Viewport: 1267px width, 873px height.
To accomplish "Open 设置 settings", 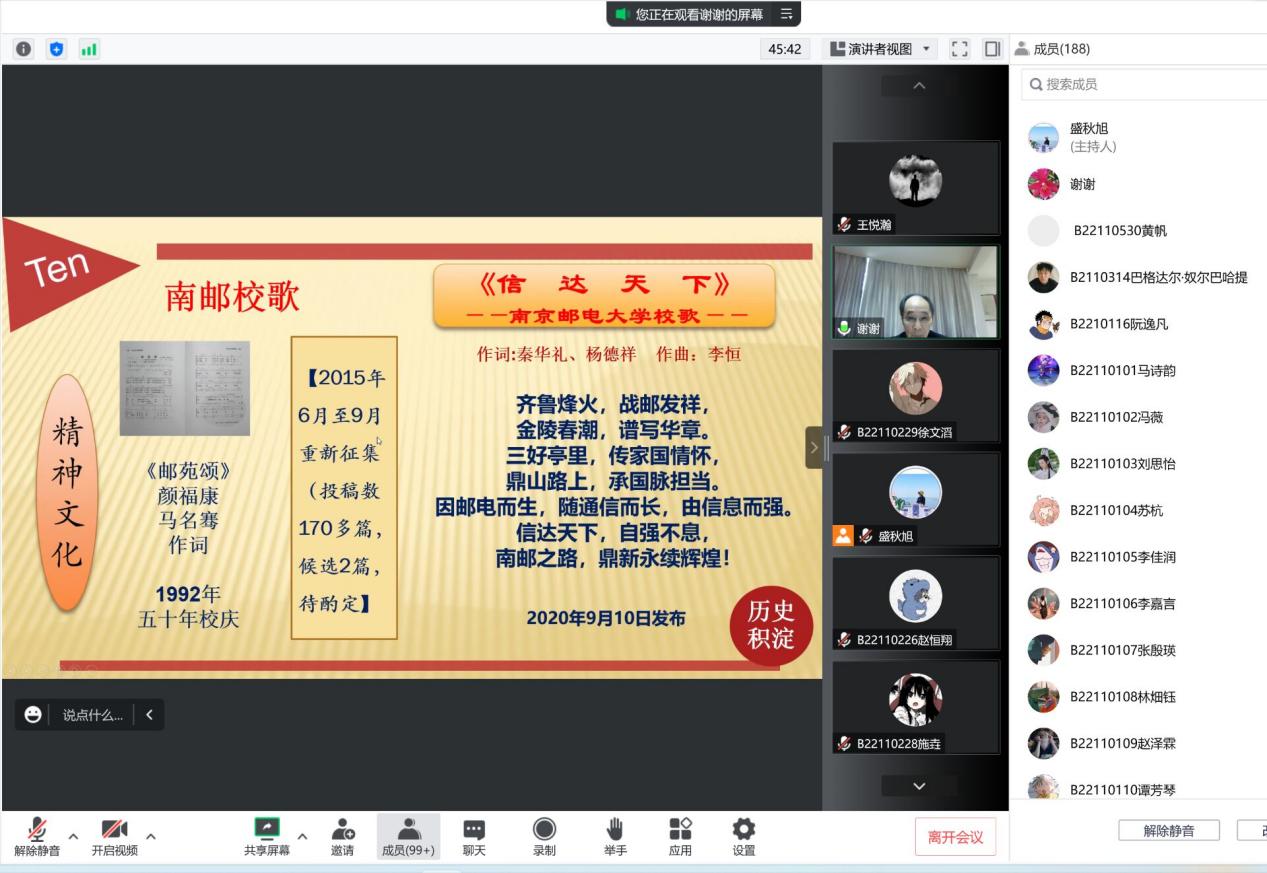I will click(x=744, y=837).
